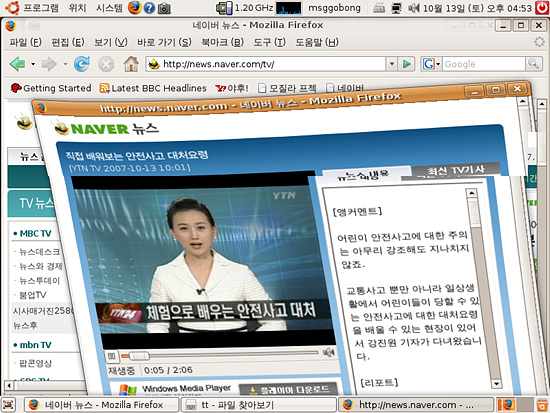Go to the home page
Image resolution: width=550 pixels, height=413 pixels.
(131, 64)
